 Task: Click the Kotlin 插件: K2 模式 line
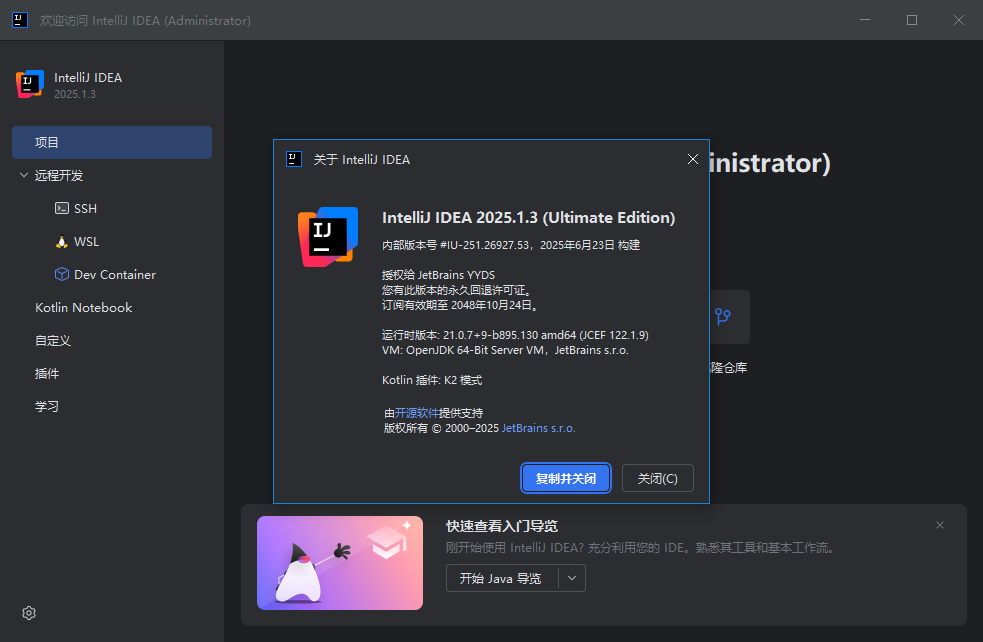click(x=432, y=381)
